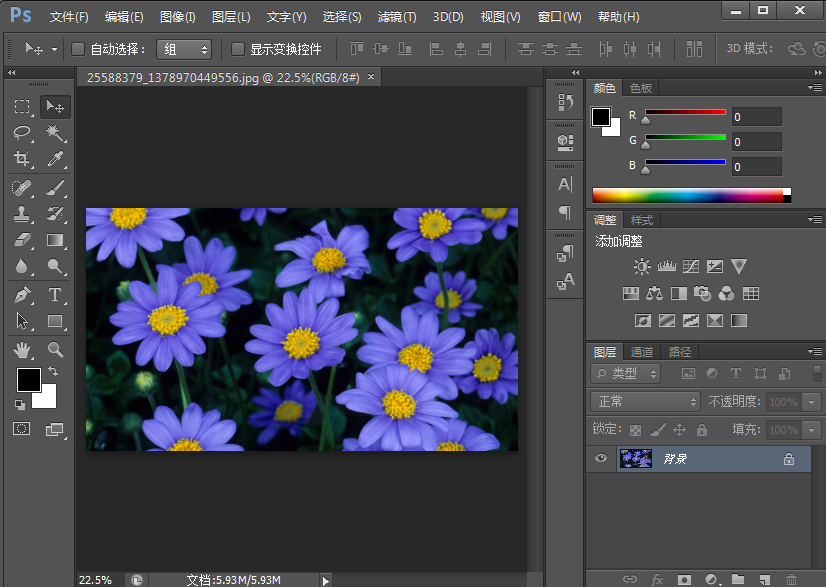Select the Brush tool
The height and width of the screenshot is (587, 826).
55,188
